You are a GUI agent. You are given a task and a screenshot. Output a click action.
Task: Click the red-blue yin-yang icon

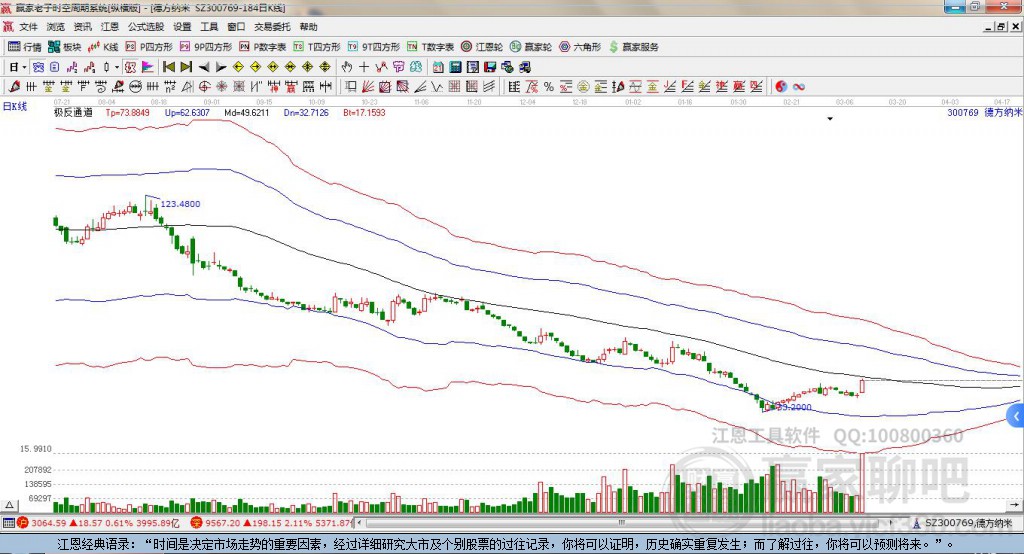pyautogui.click(x=781, y=87)
